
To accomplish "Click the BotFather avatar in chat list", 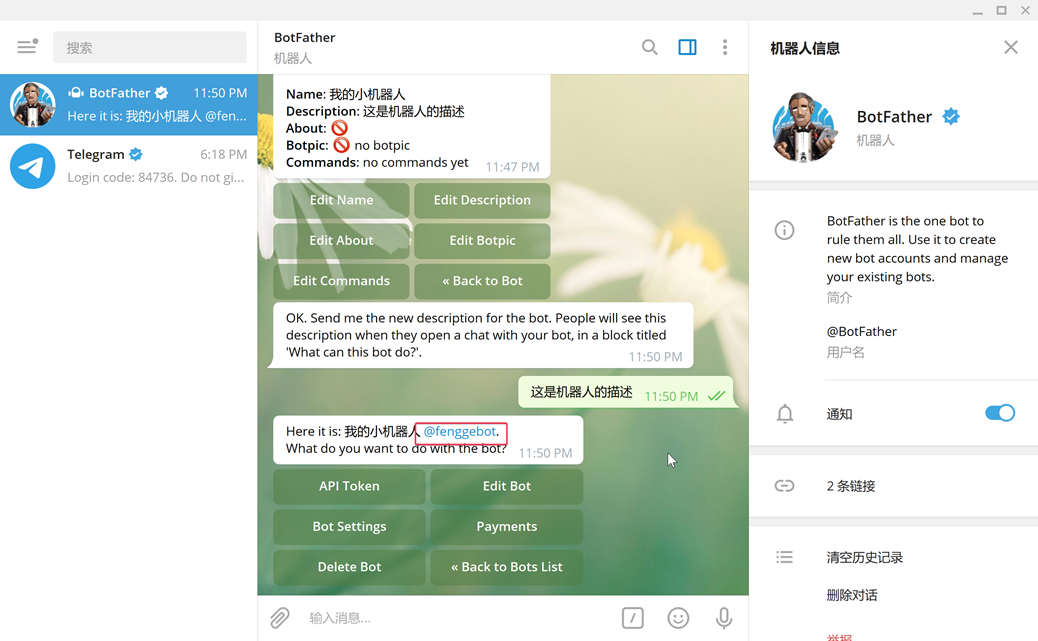I will point(32,105).
